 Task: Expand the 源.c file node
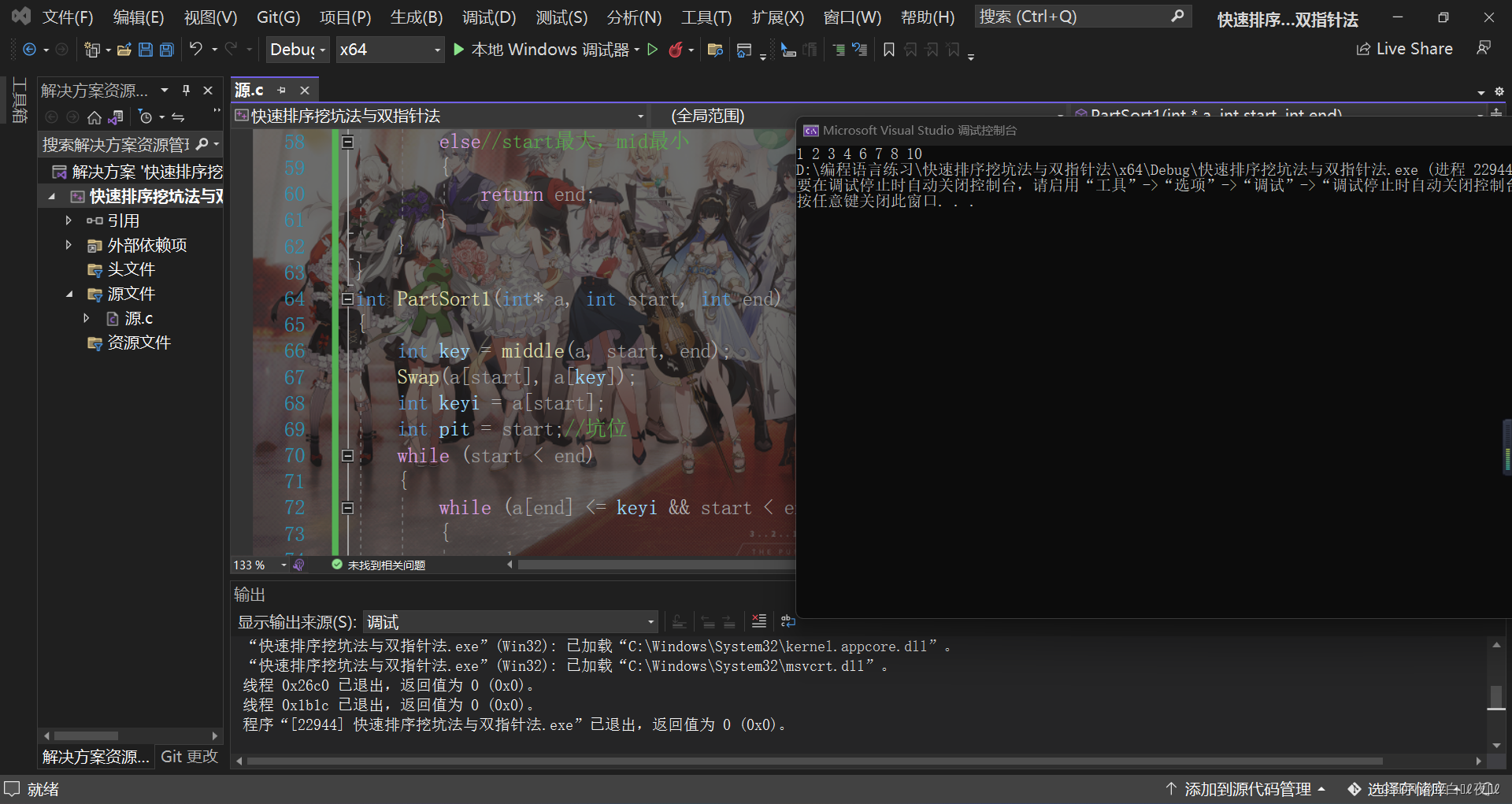(x=87, y=318)
